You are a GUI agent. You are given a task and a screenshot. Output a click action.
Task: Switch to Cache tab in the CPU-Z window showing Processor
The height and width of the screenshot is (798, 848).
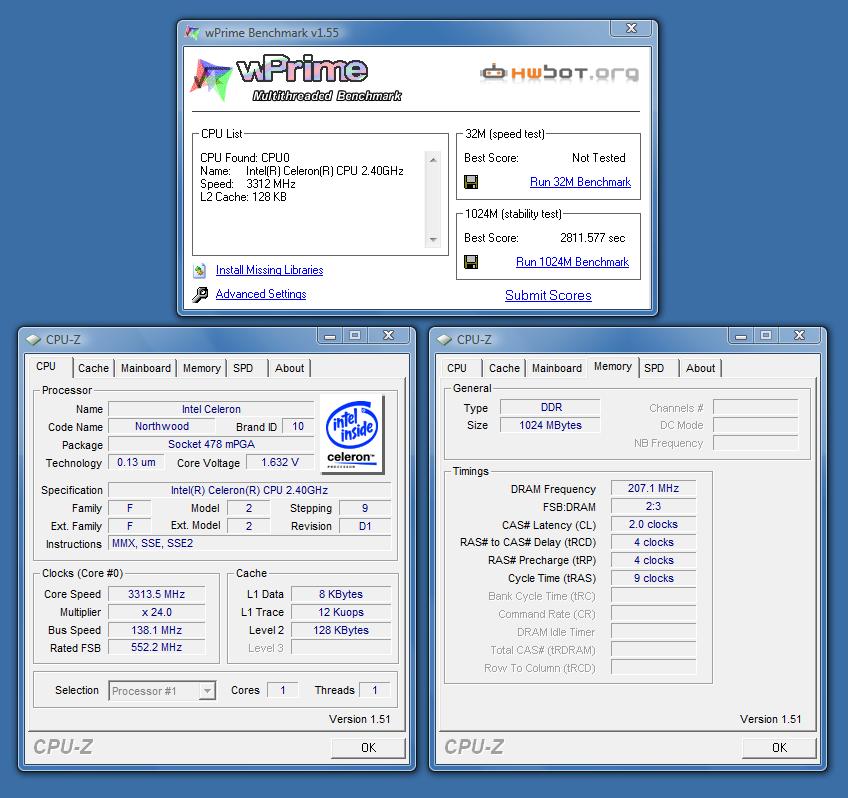[x=93, y=368]
